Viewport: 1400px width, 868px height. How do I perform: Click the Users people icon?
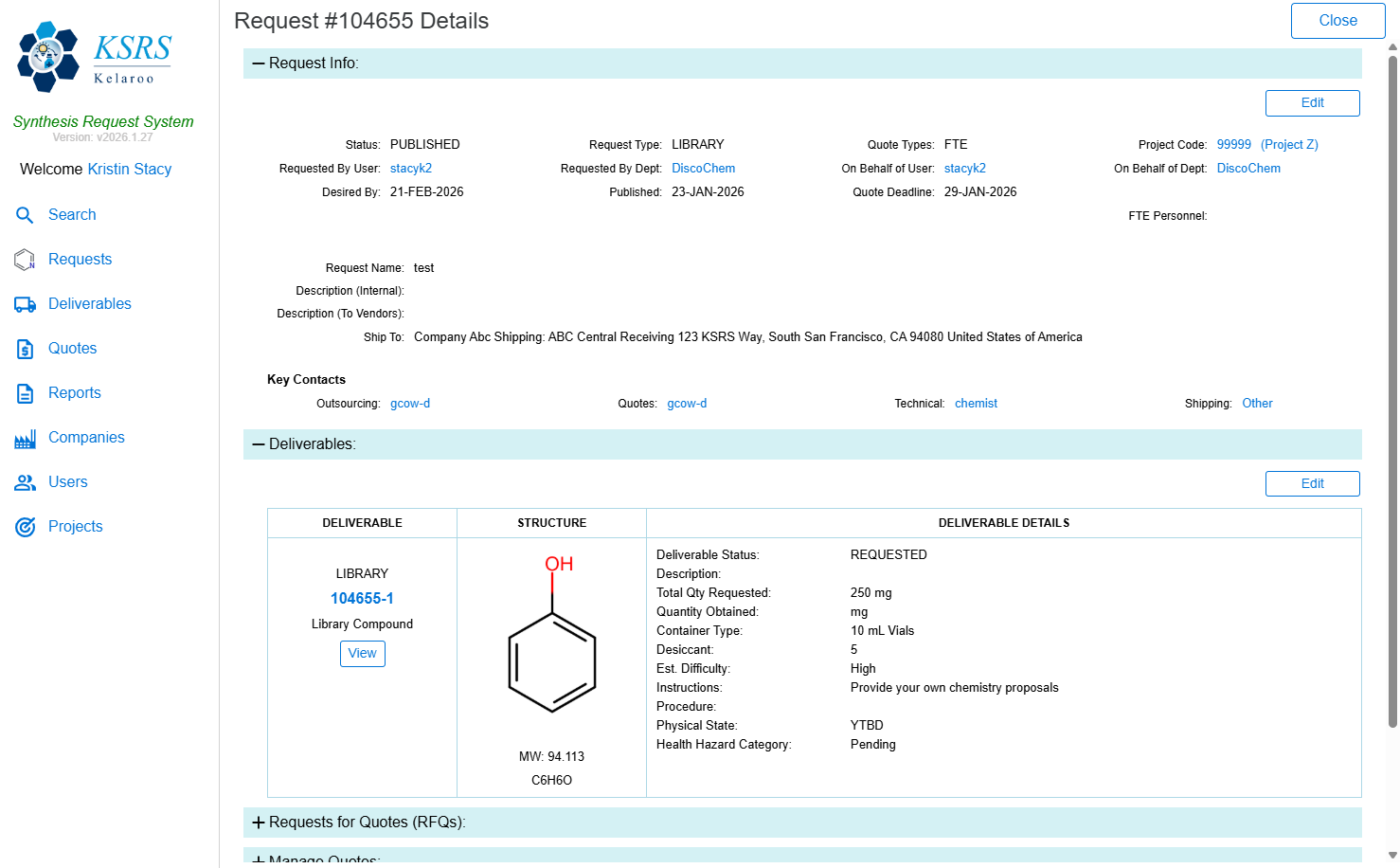coord(25,482)
